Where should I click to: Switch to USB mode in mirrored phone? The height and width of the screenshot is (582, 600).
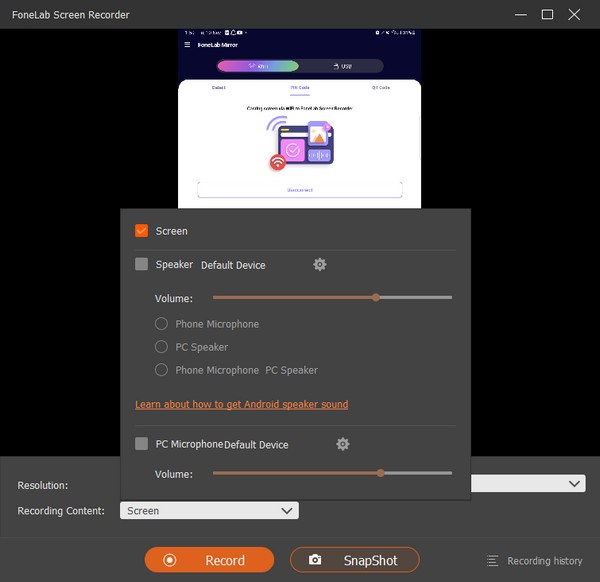[342, 66]
